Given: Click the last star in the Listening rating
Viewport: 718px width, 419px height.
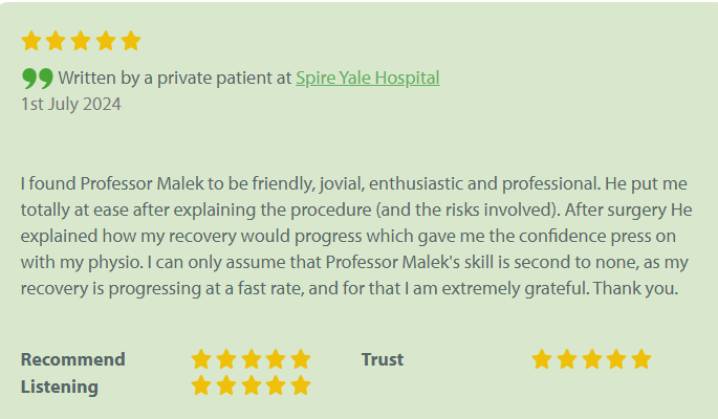Looking at the screenshot, I should (x=300, y=385).
